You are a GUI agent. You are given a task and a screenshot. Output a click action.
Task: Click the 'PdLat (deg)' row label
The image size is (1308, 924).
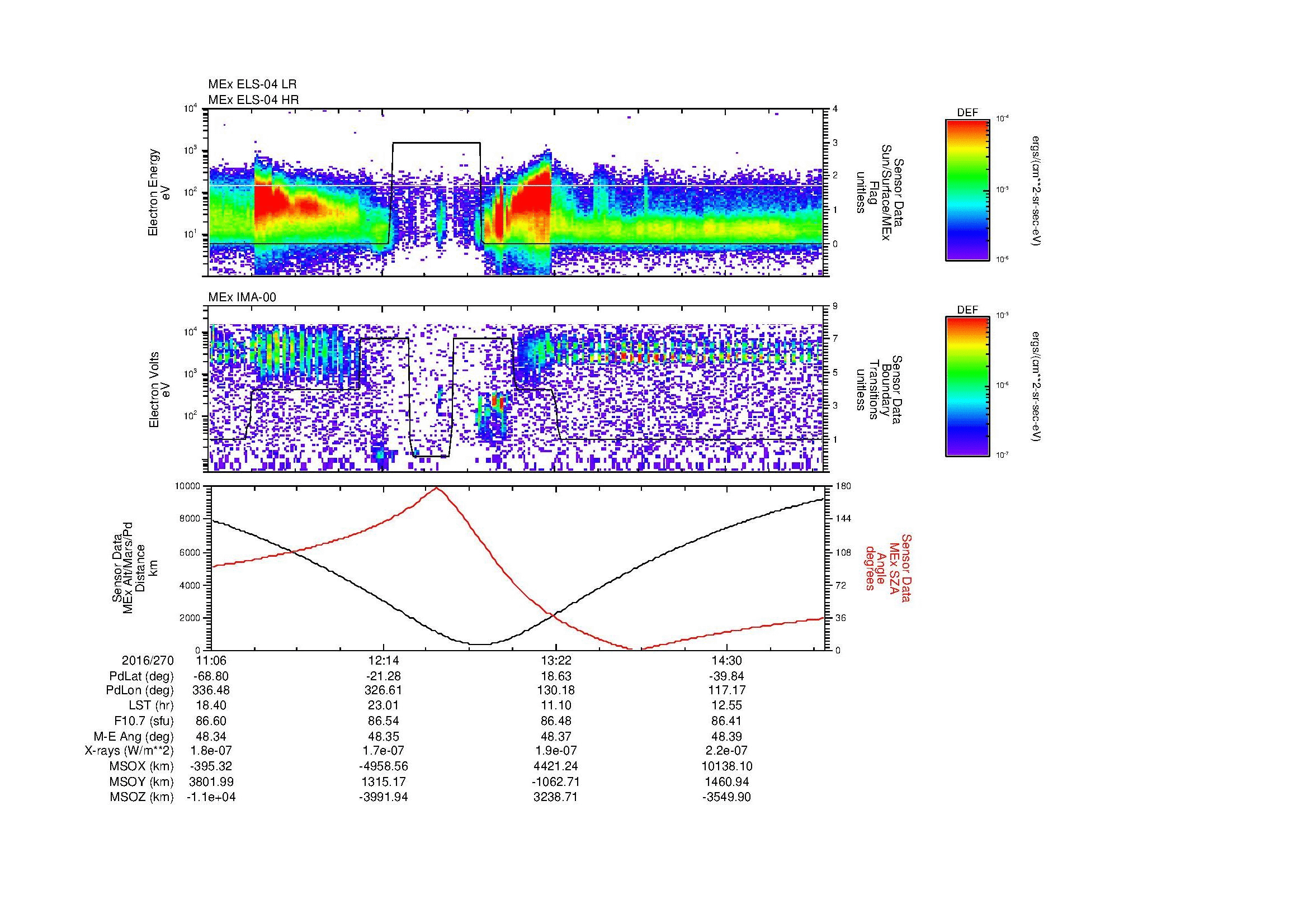(141, 676)
